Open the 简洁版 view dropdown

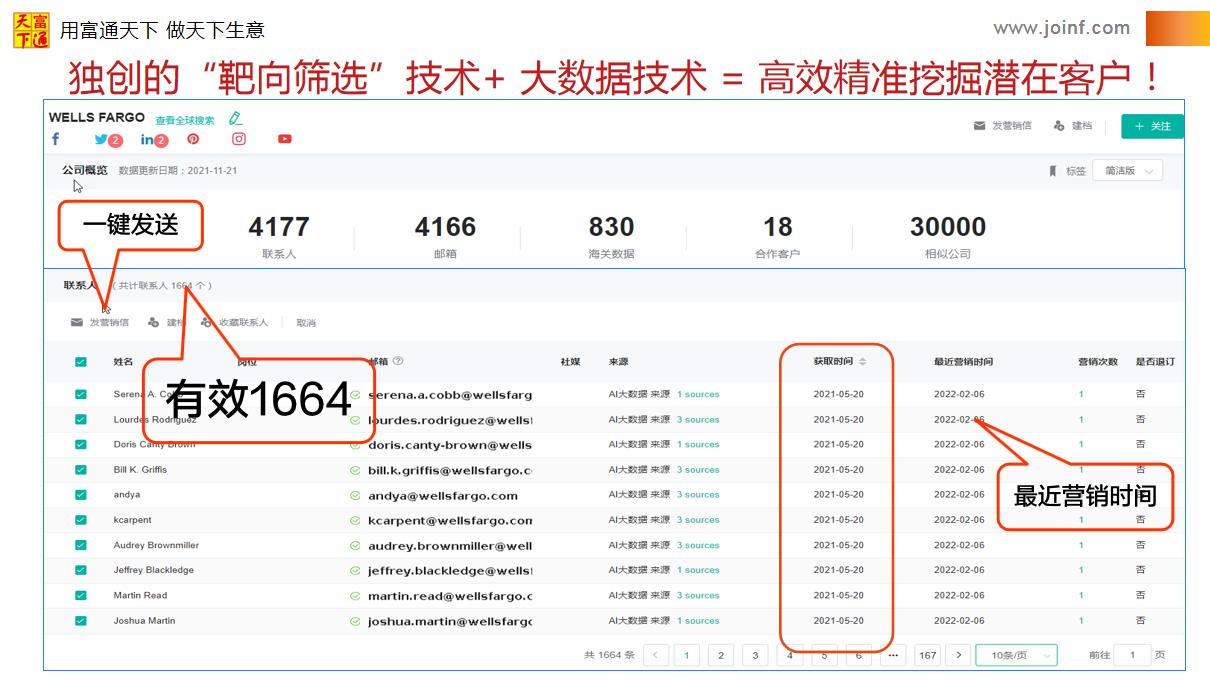(x=1127, y=171)
